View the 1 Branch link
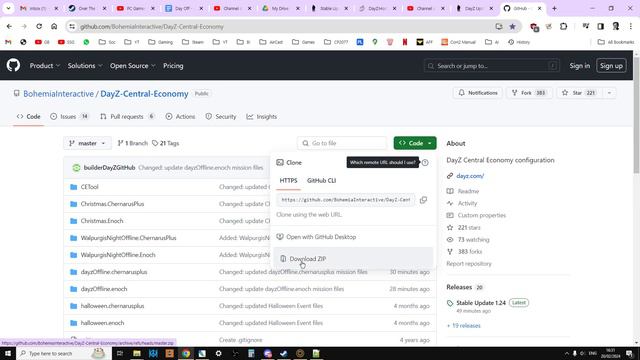Image resolution: width=640 pixels, height=360 pixels. 132,143
